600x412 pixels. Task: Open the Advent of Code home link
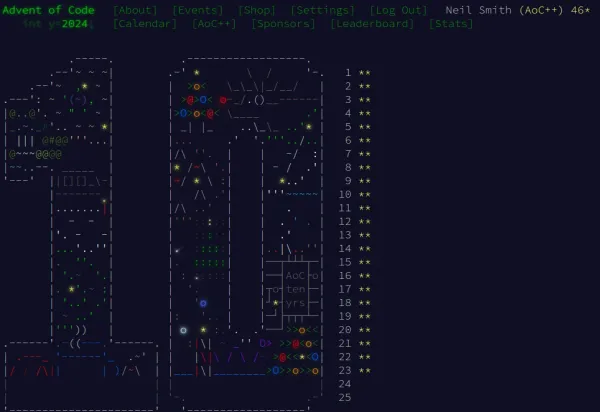pyautogui.click(x=48, y=10)
